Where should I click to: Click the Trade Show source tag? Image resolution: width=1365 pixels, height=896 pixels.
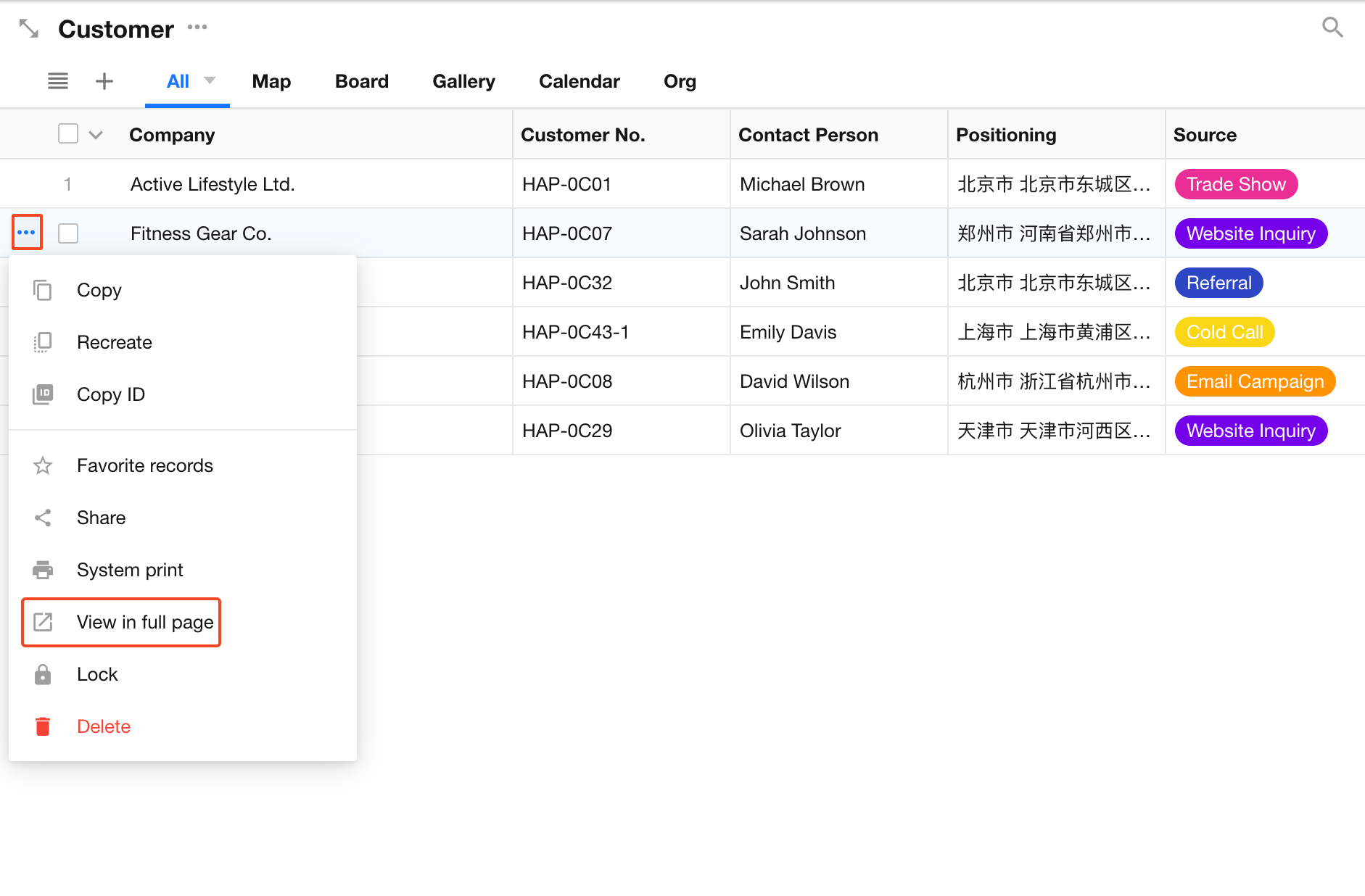click(1236, 184)
